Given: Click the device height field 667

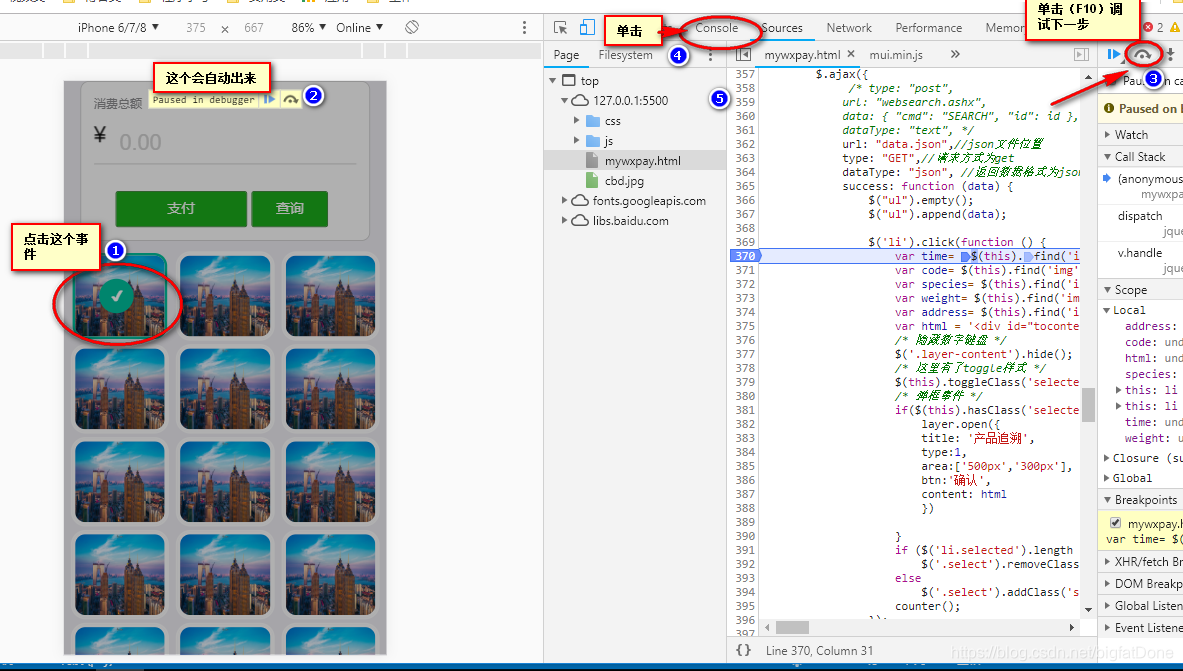Looking at the screenshot, I should coord(254,27).
